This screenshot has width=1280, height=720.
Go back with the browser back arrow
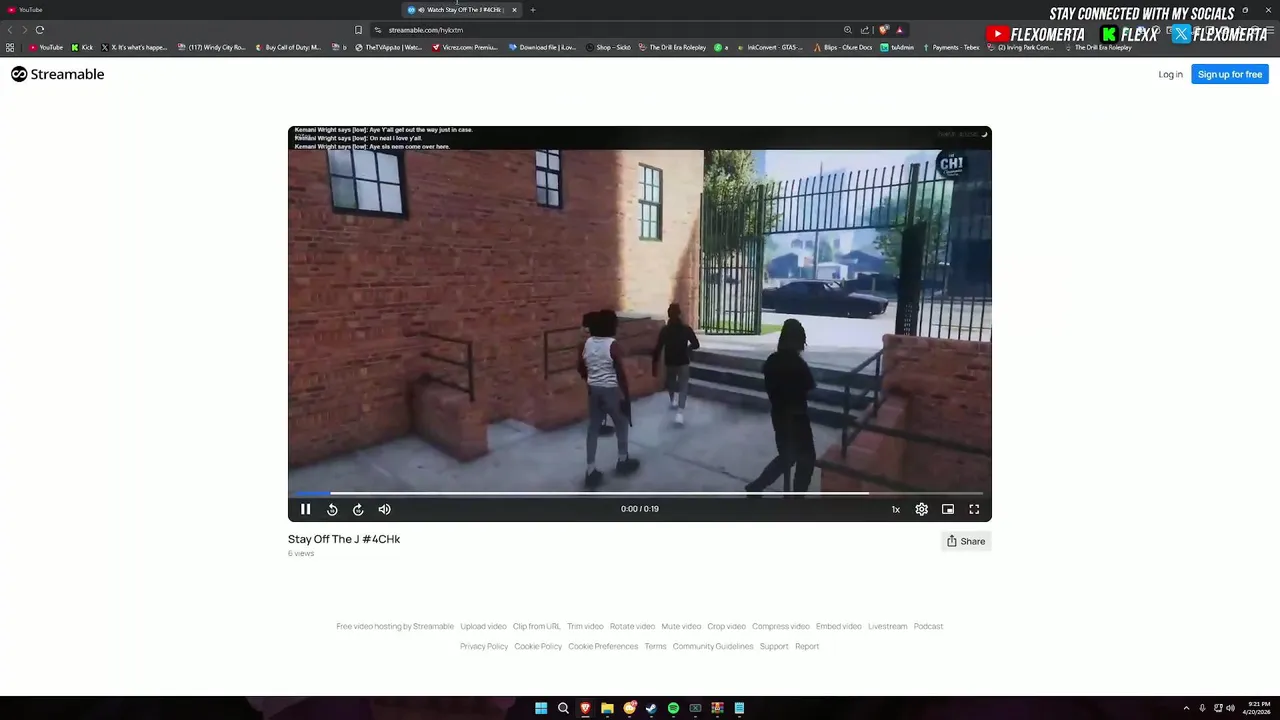pyautogui.click(x=10, y=30)
